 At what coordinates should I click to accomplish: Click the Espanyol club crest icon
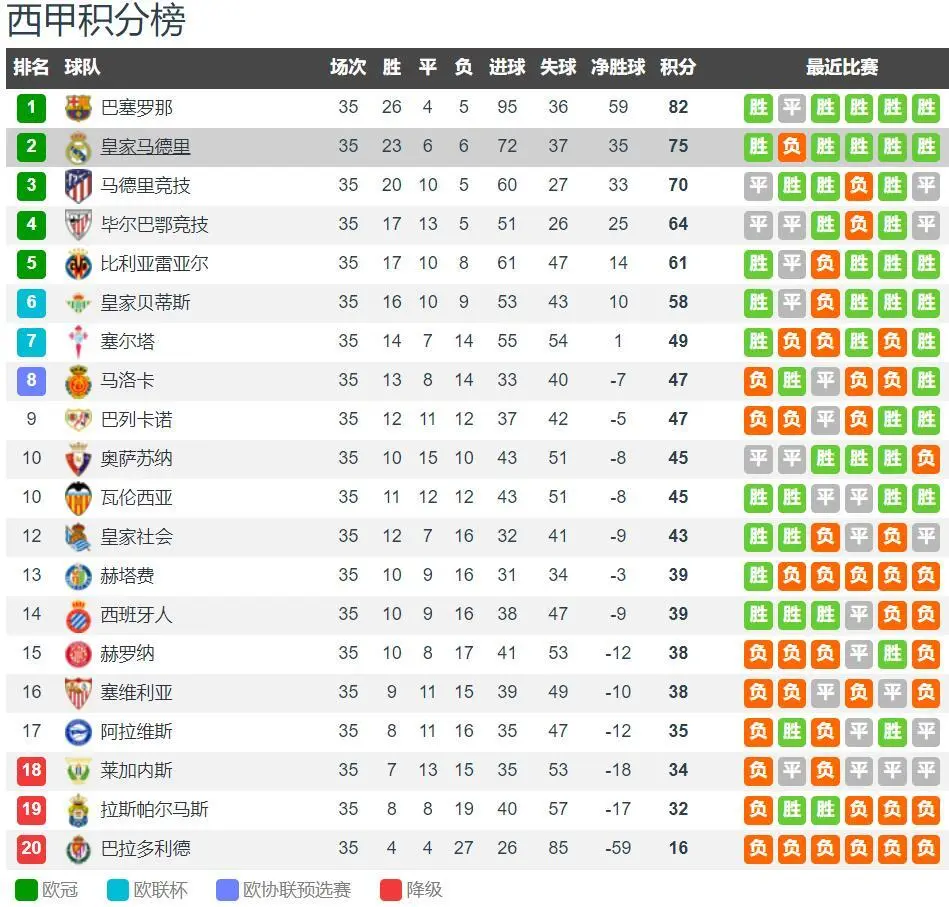point(78,615)
